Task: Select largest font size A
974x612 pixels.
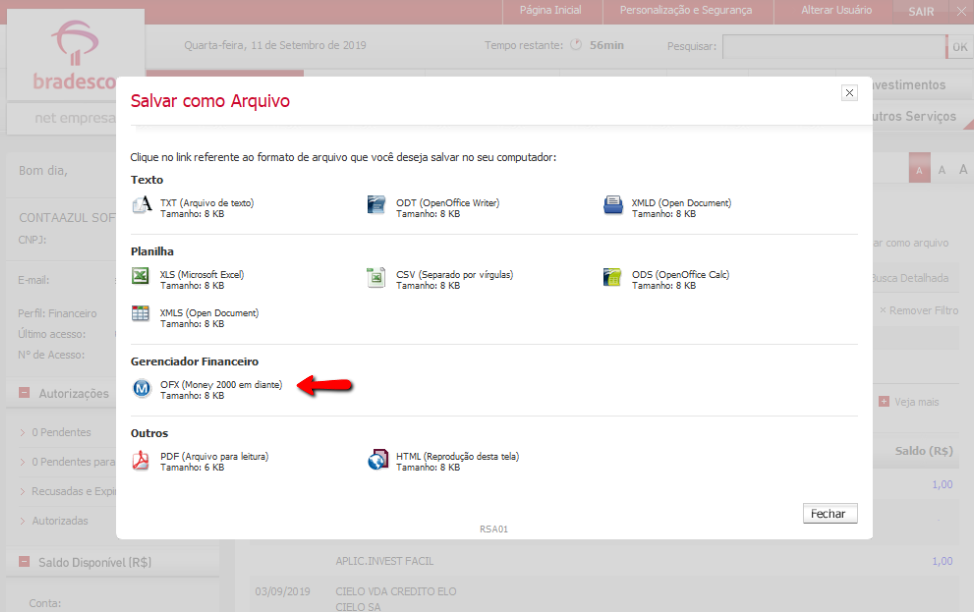Action: [963, 169]
